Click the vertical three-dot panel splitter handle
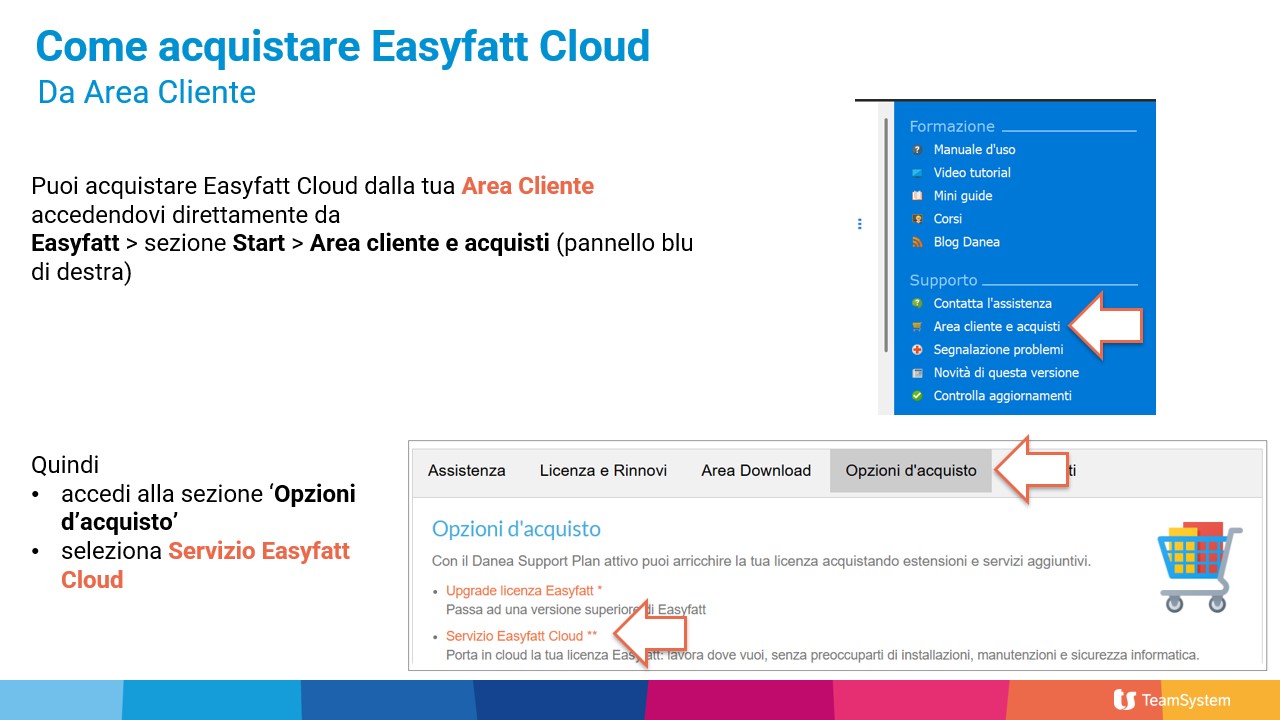This screenshot has width=1280, height=720. click(859, 224)
